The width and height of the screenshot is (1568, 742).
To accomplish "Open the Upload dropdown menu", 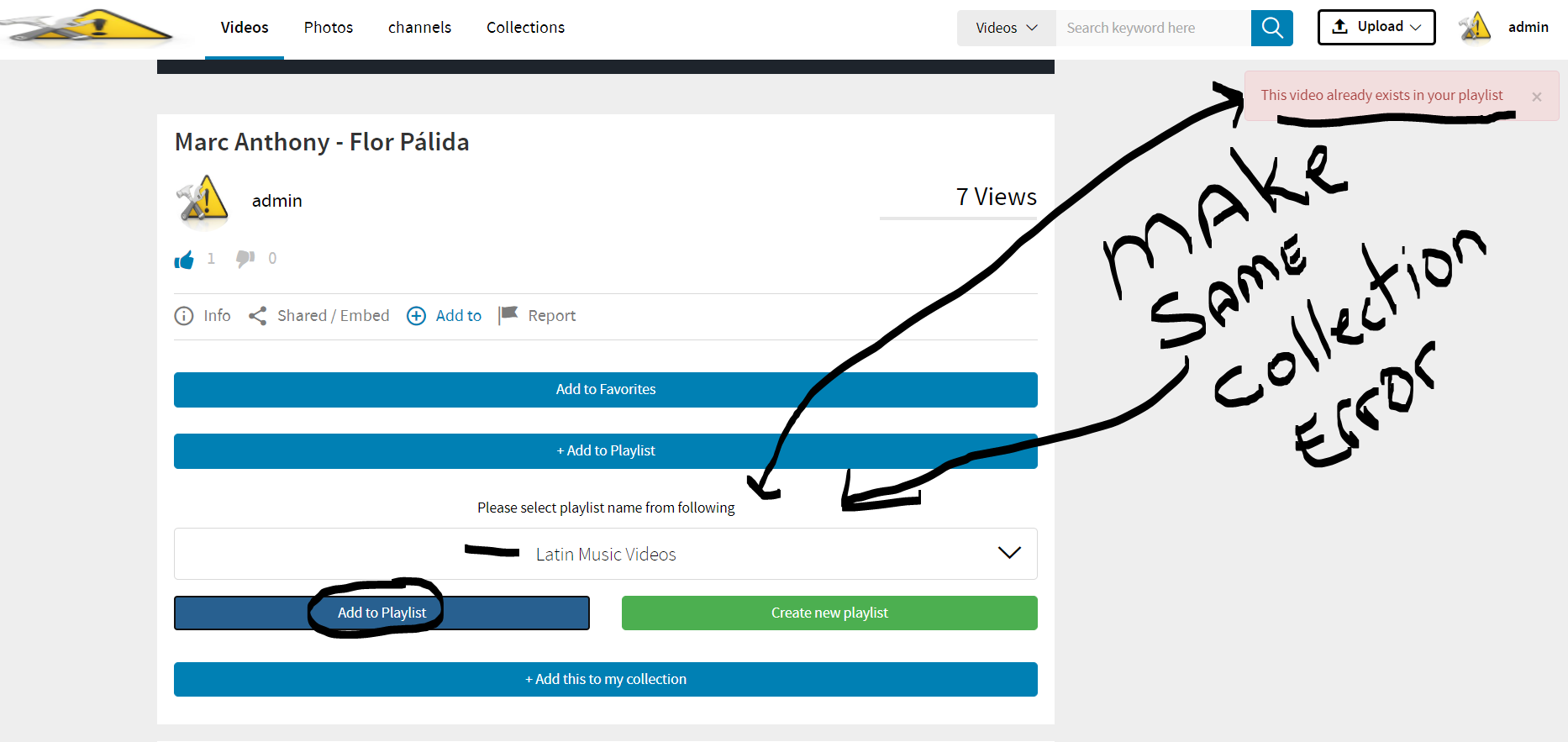I will [x=1376, y=27].
